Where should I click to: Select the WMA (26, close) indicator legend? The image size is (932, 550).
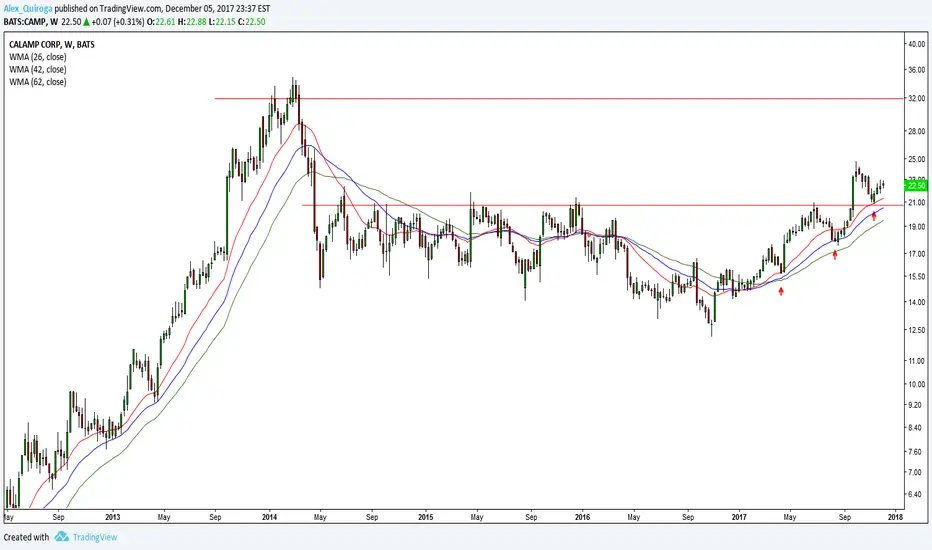37,57
